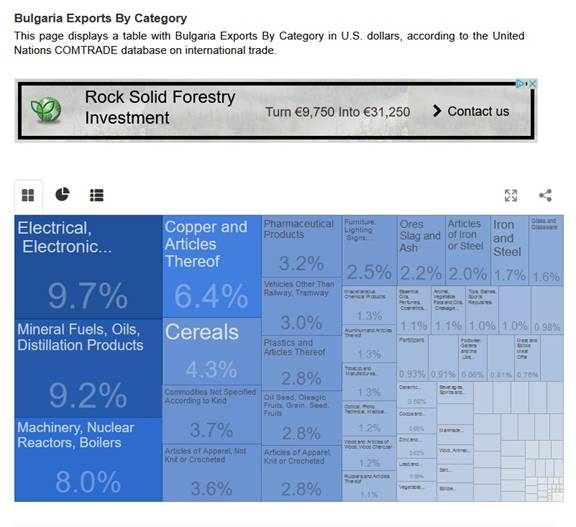Select the Pharmaceutical Products 3.2% tile

(302, 246)
